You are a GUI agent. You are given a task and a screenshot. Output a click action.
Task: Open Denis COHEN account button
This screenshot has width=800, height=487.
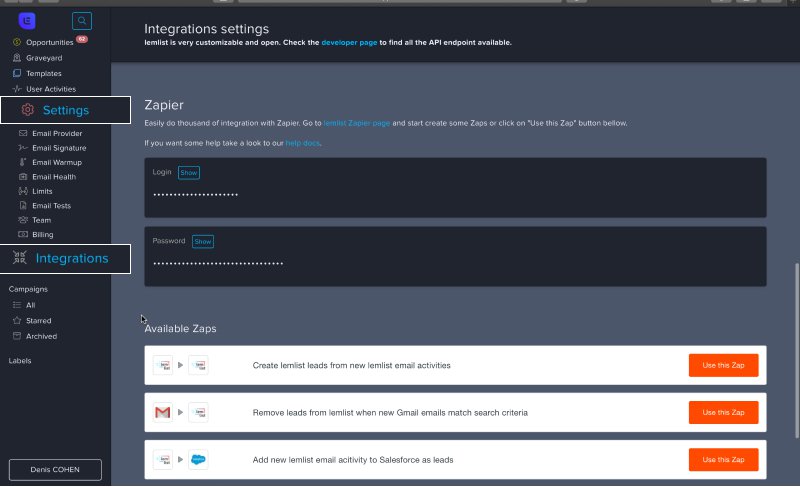[x=55, y=470]
